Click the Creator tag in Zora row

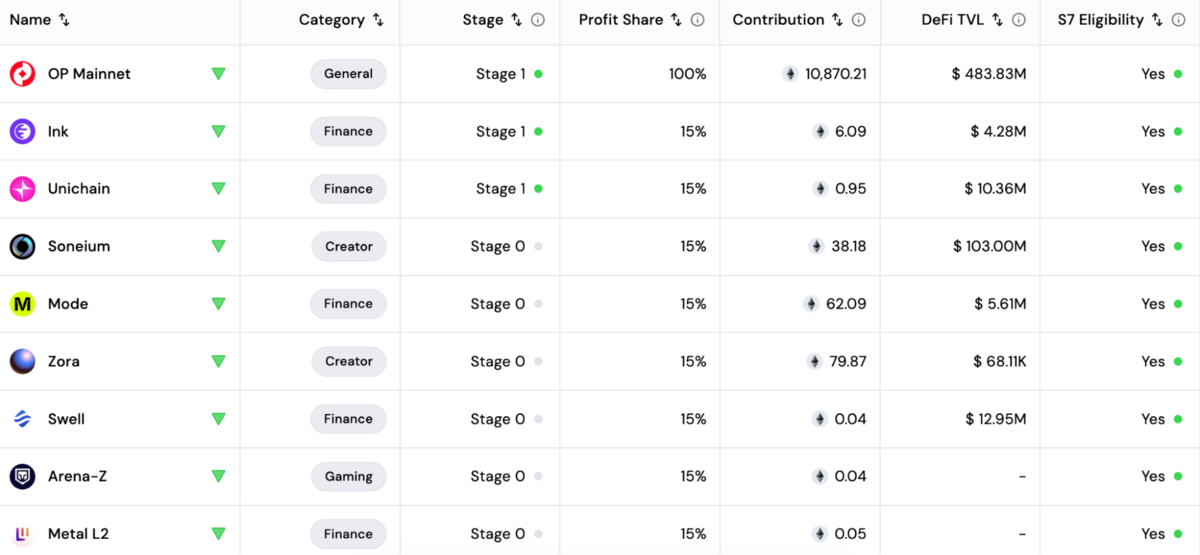coord(348,361)
